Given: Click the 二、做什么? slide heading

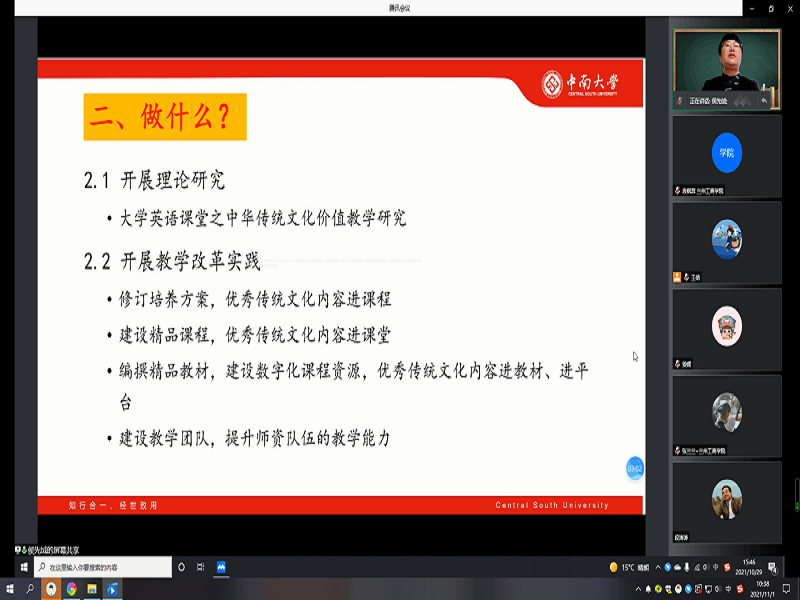Looking at the screenshot, I should click(164, 117).
